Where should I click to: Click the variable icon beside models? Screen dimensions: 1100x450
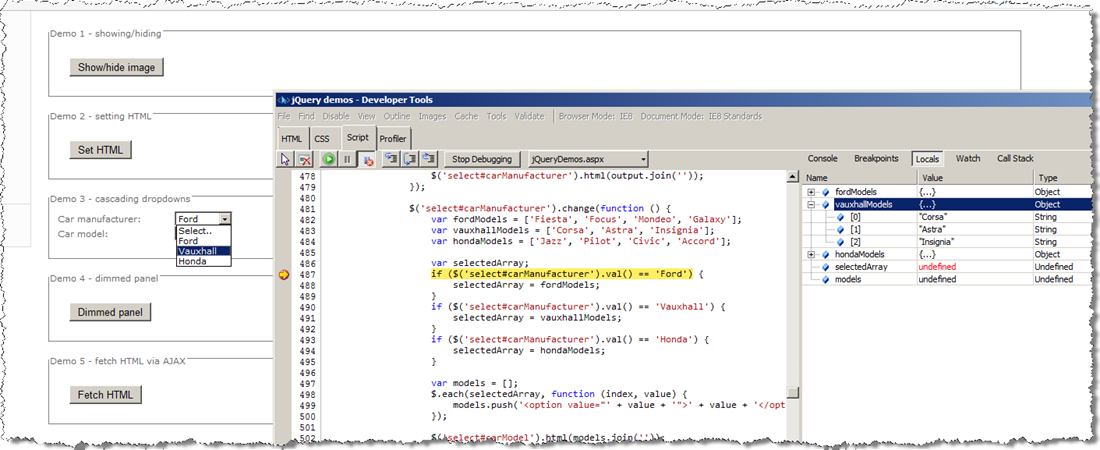[826, 279]
